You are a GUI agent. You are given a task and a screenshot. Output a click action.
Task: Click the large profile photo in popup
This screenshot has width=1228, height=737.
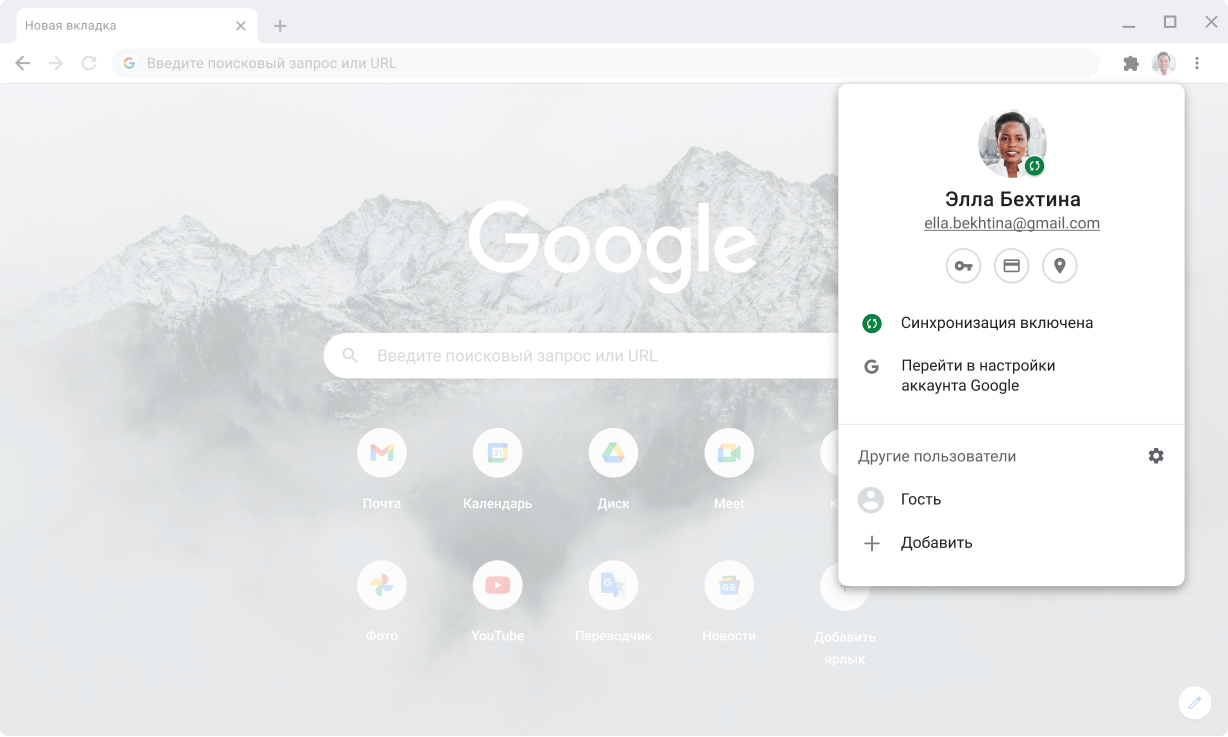(x=1012, y=143)
